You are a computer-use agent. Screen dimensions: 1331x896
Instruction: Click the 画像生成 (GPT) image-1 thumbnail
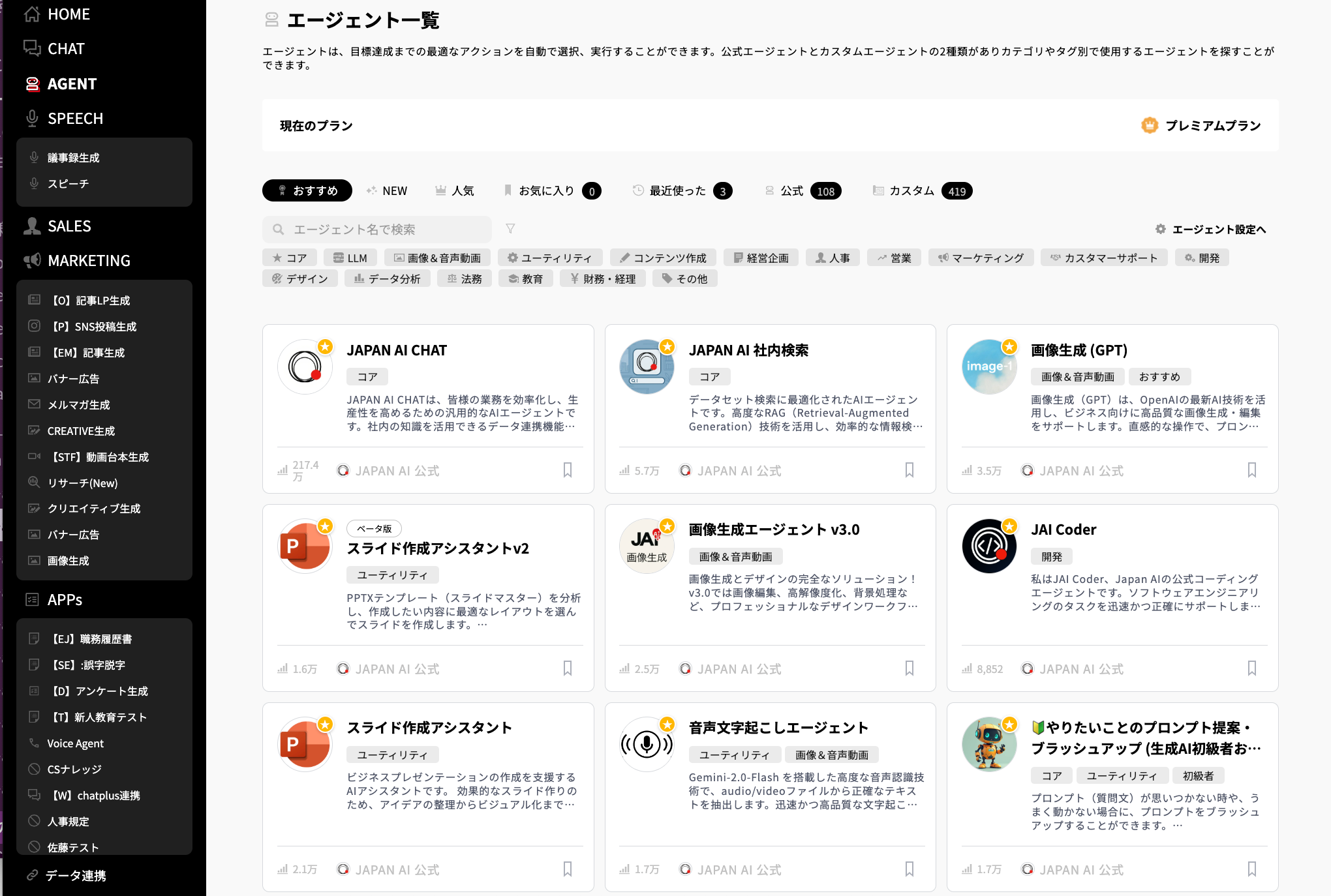(988, 366)
